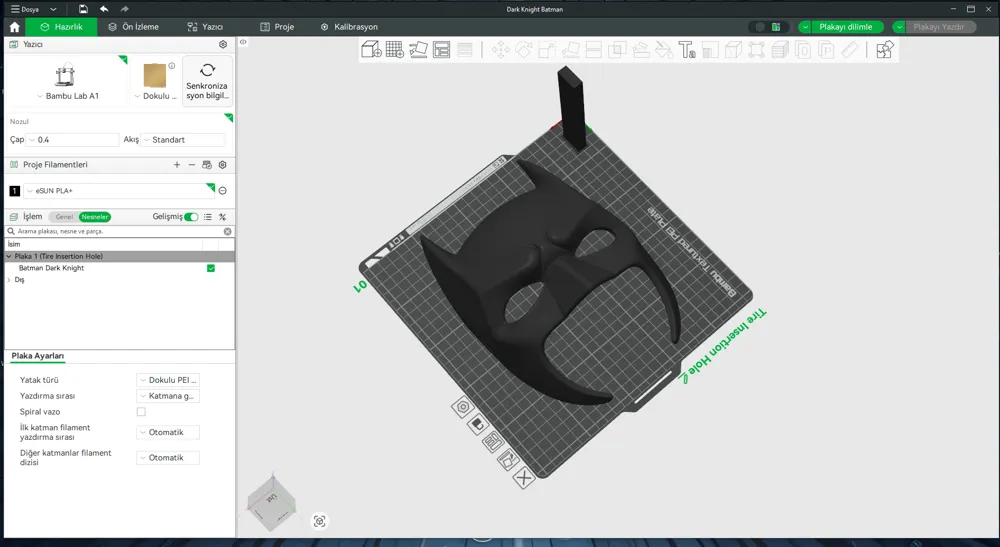
Task: Clear the object search field
Action: tap(228, 231)
